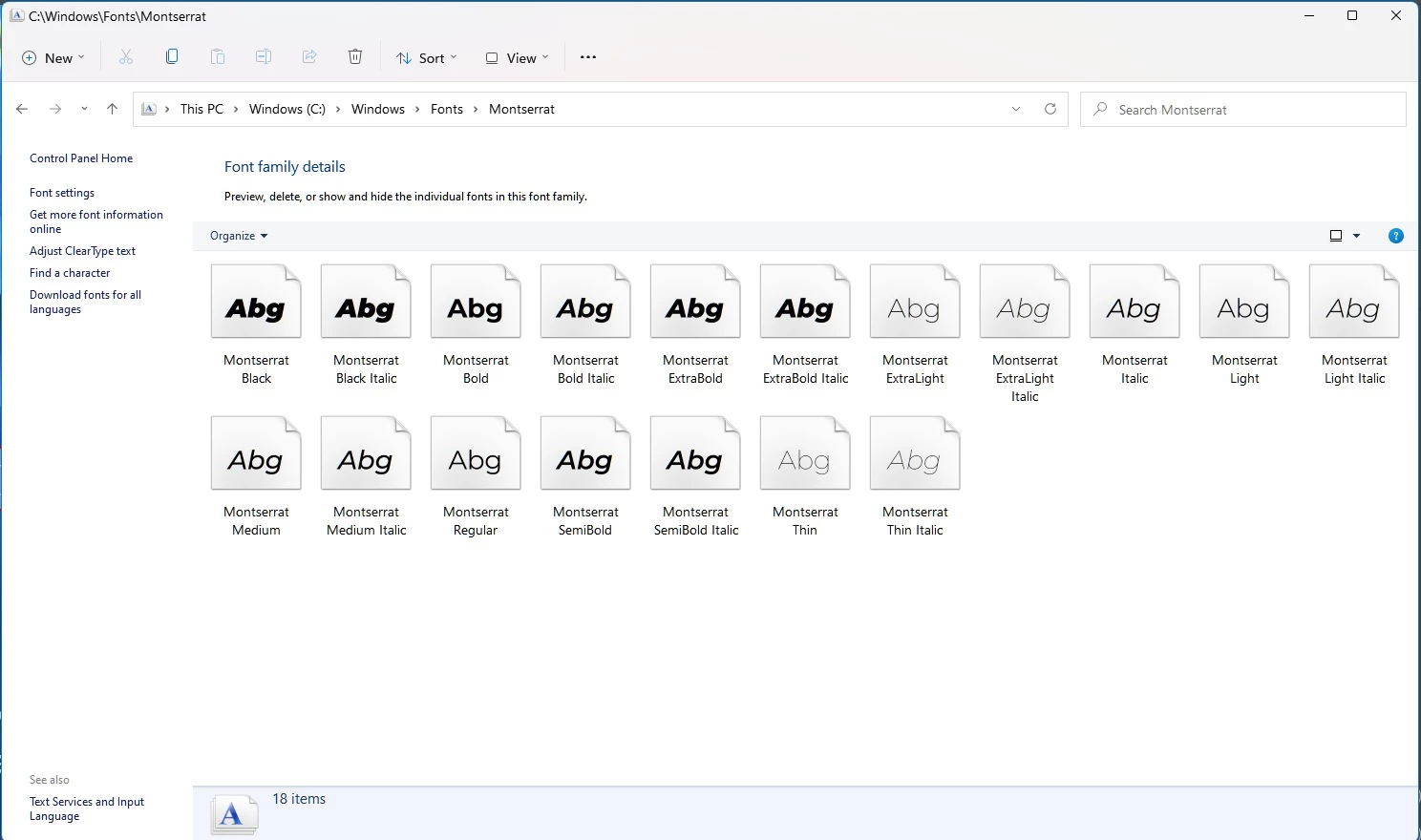The image size is (1421, 840).
Task: Select the Montserrat ExtraBold font icon
Action: tap(695, 302)
